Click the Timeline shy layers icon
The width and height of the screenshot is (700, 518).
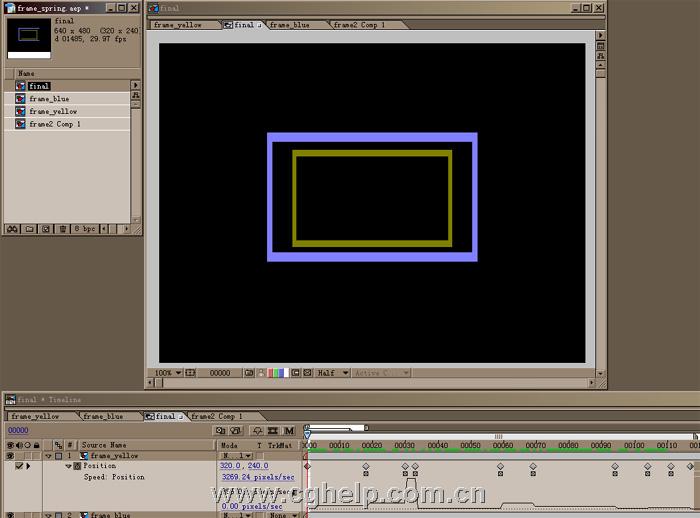[x=258, y=430]
